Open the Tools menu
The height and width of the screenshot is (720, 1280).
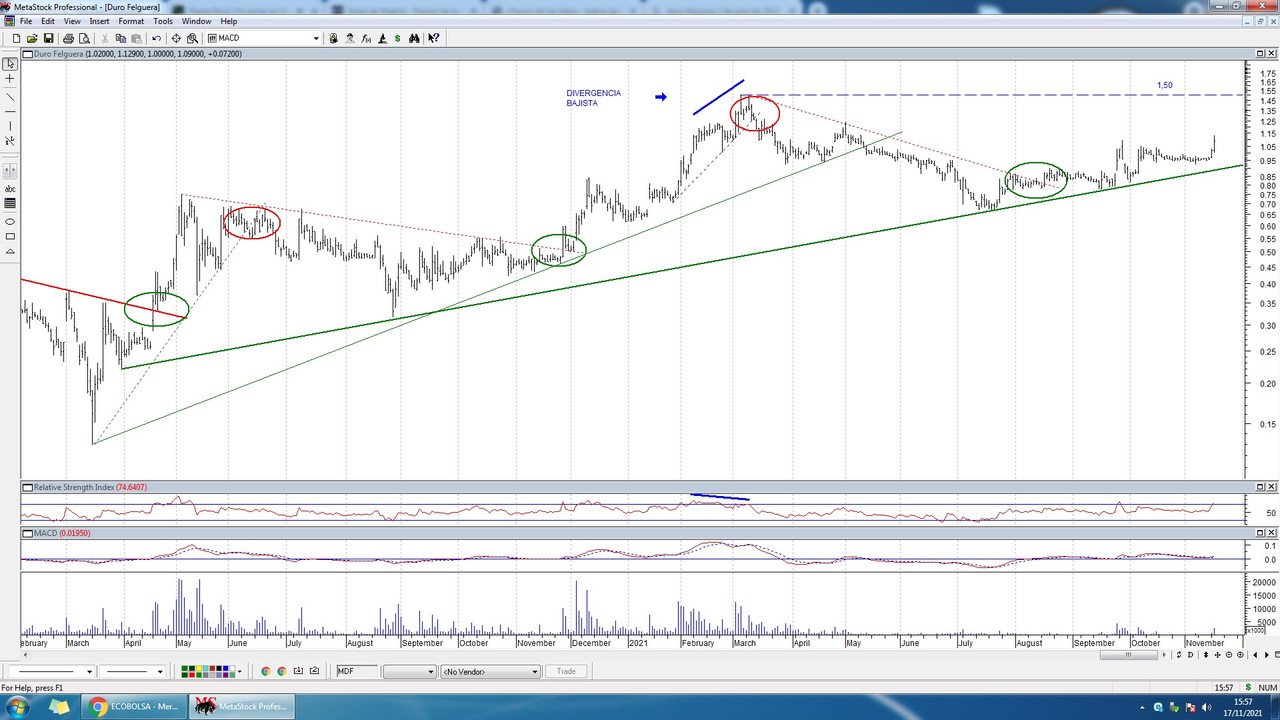(x=163, y=21)
